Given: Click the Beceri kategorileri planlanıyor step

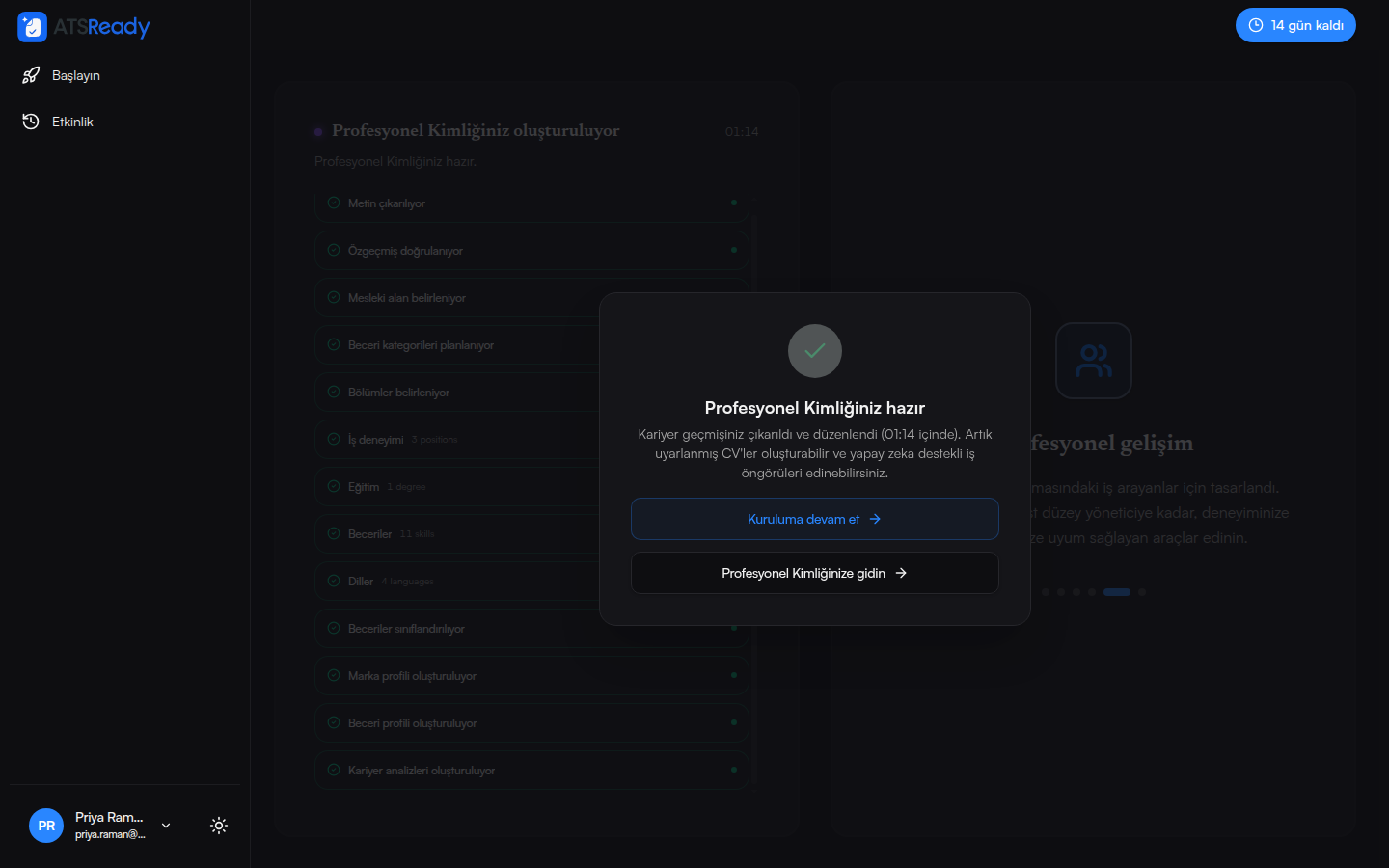Looking at the screenshot, I should click(x=531, y=345).
